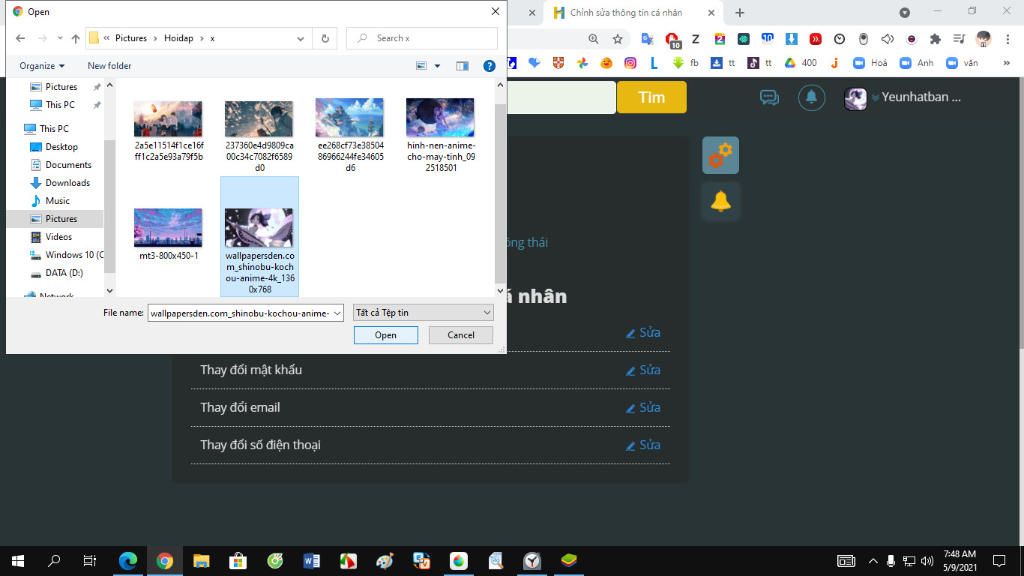
Task: Open Desktop folder in navigation tree
Action: tap(61, 147)
